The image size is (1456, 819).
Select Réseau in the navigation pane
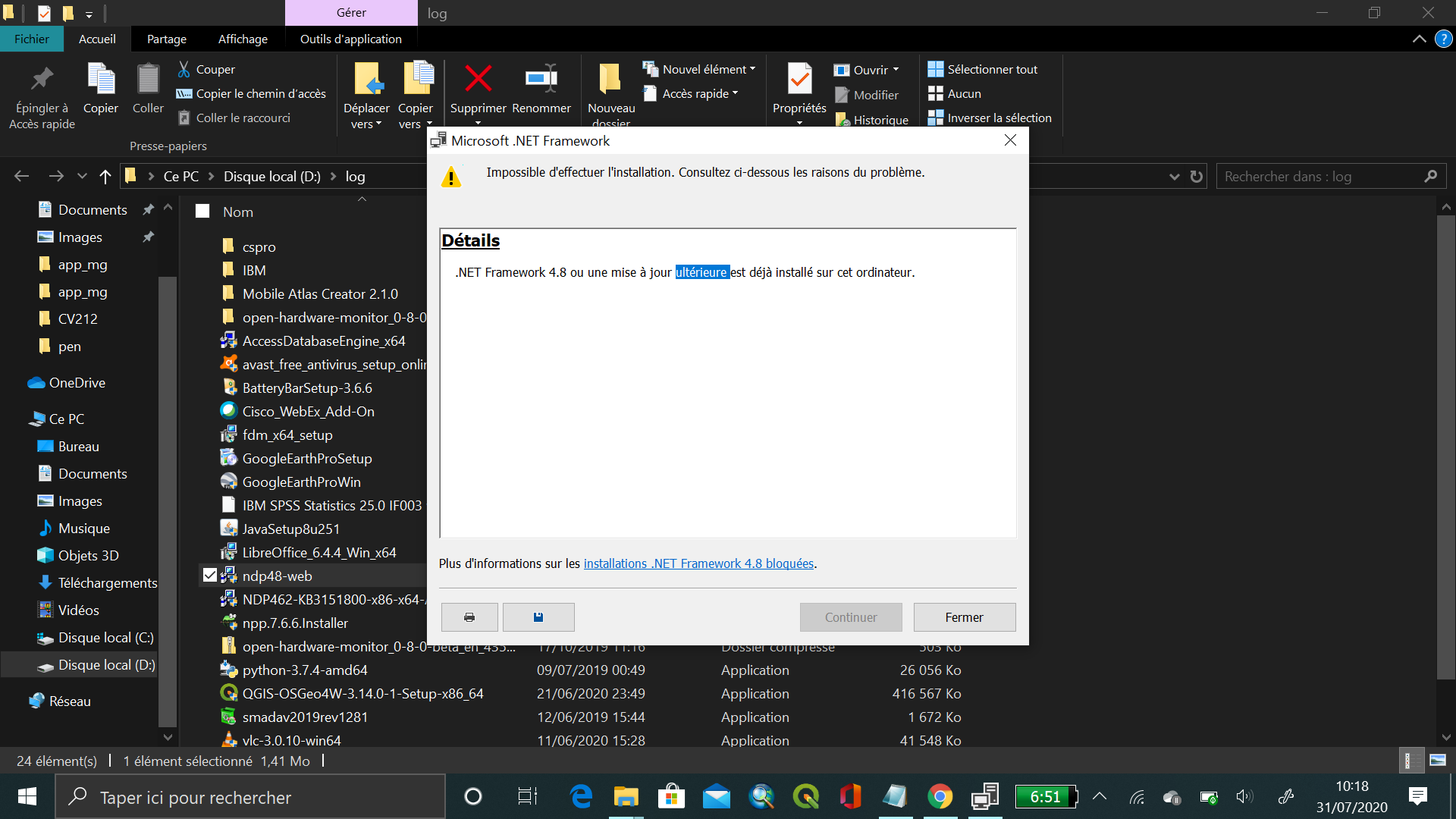[59, 701]
